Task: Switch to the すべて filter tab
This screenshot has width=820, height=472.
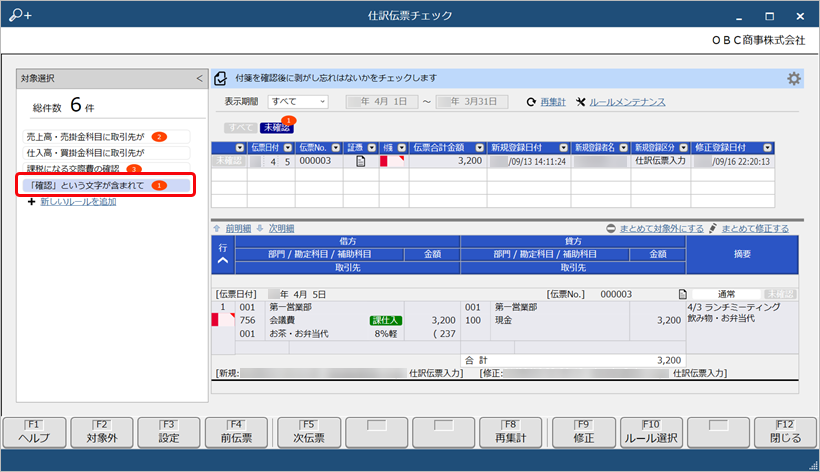Action: [241, 128]
